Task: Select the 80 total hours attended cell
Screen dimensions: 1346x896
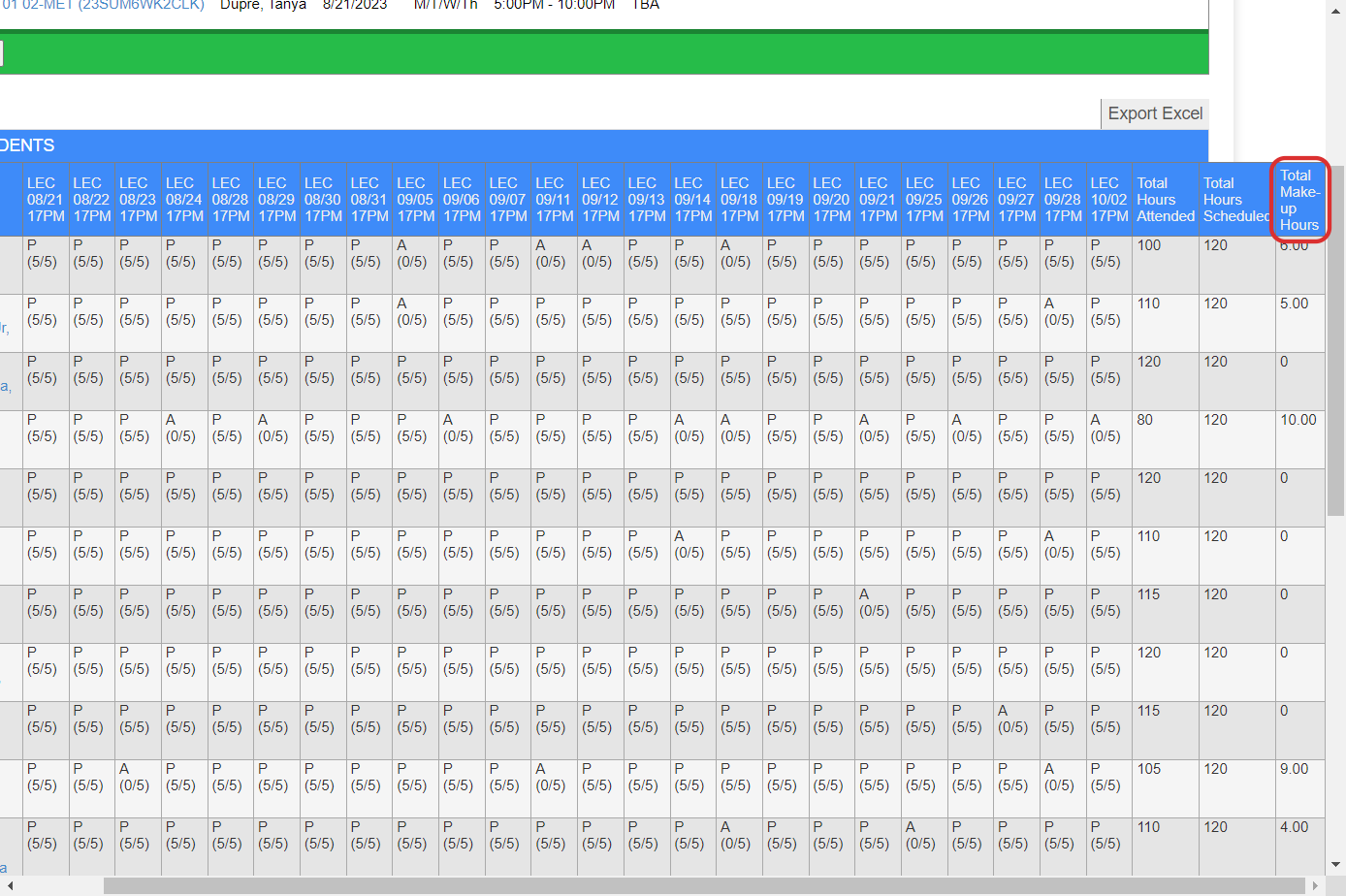Action: [1145, 420]
